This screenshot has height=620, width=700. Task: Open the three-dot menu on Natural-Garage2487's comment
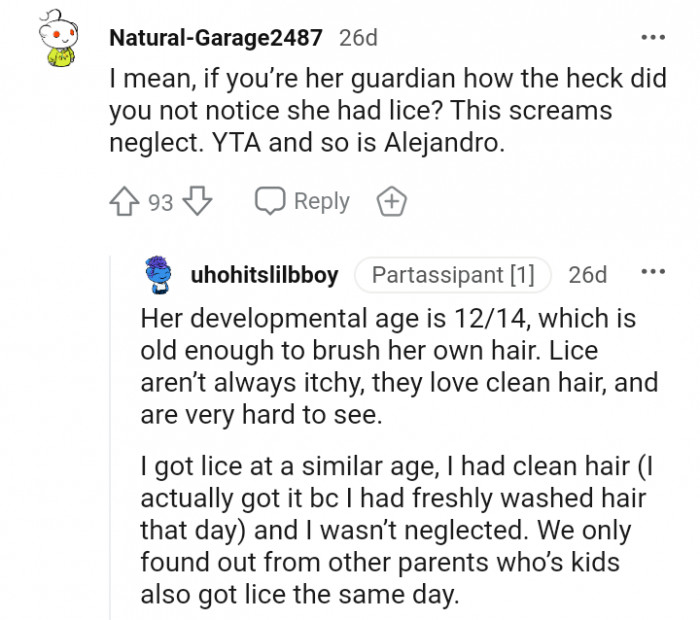(x=653, y=38)
